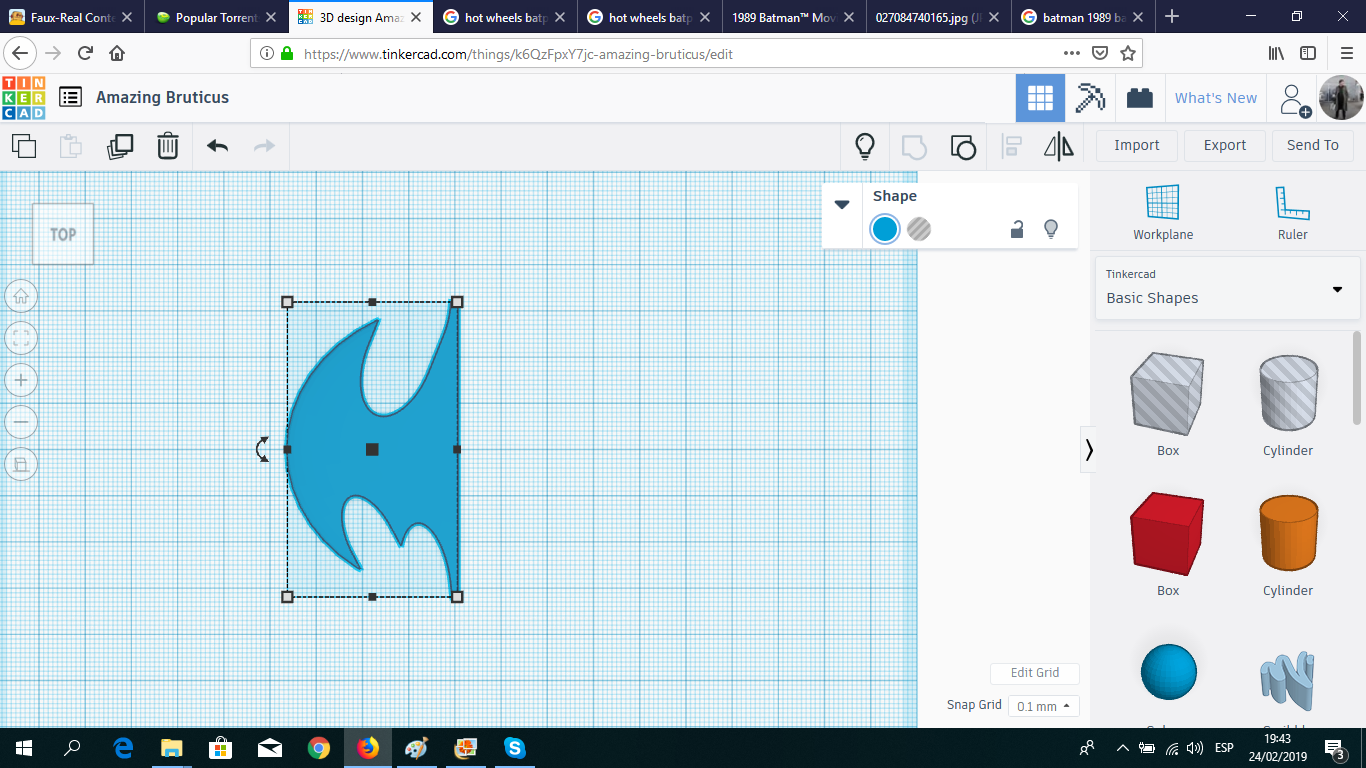Select the blue Sphere shape
This screenshot has height=768, width=1366.
tap(1168, 672)
